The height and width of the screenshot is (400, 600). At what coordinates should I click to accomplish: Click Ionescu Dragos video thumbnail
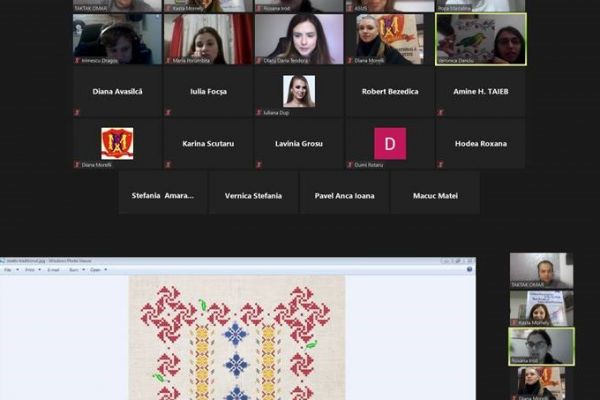click(117, 38)
